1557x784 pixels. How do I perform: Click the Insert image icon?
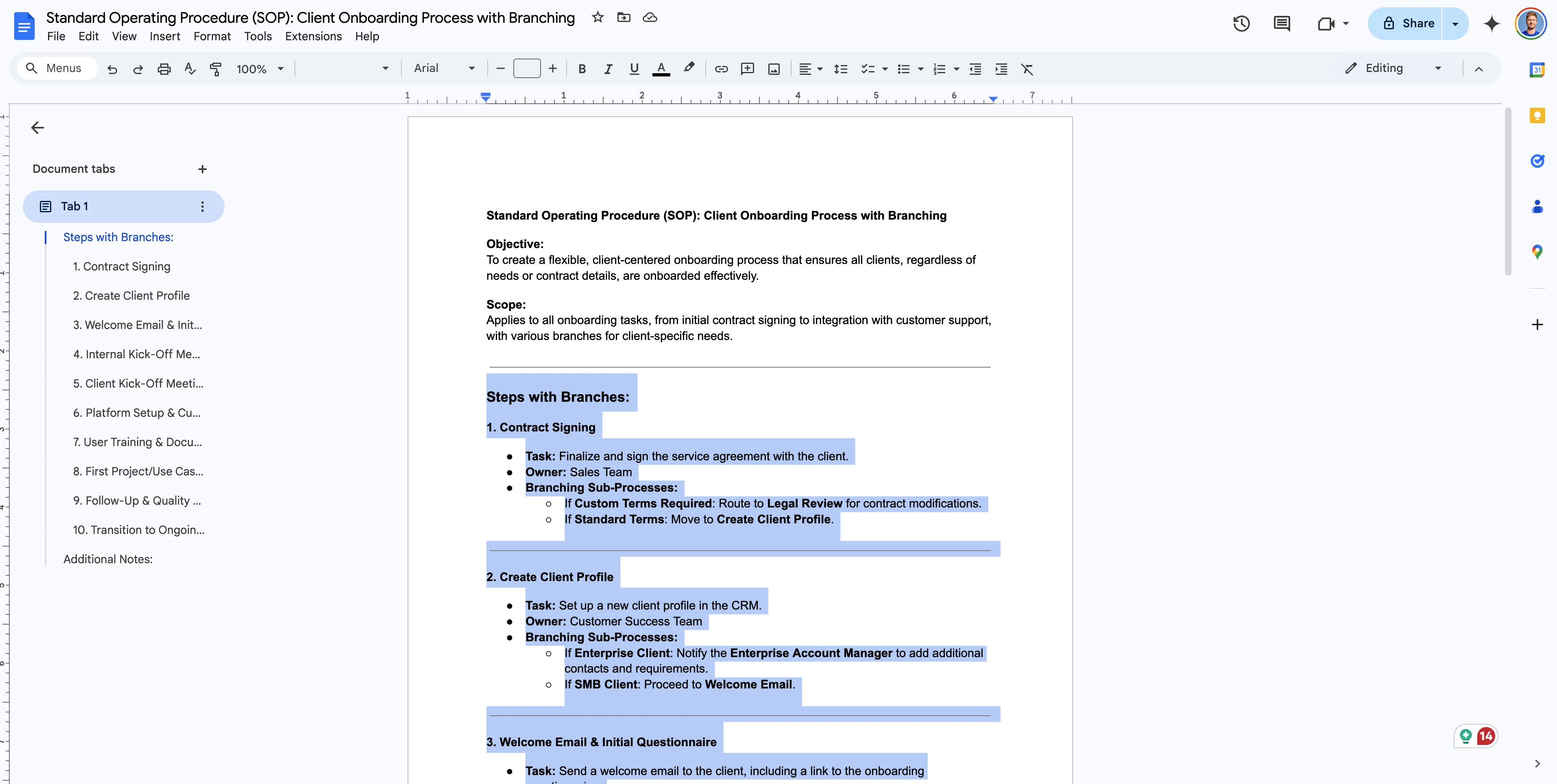pyautogui.click(x=774, y=69)
